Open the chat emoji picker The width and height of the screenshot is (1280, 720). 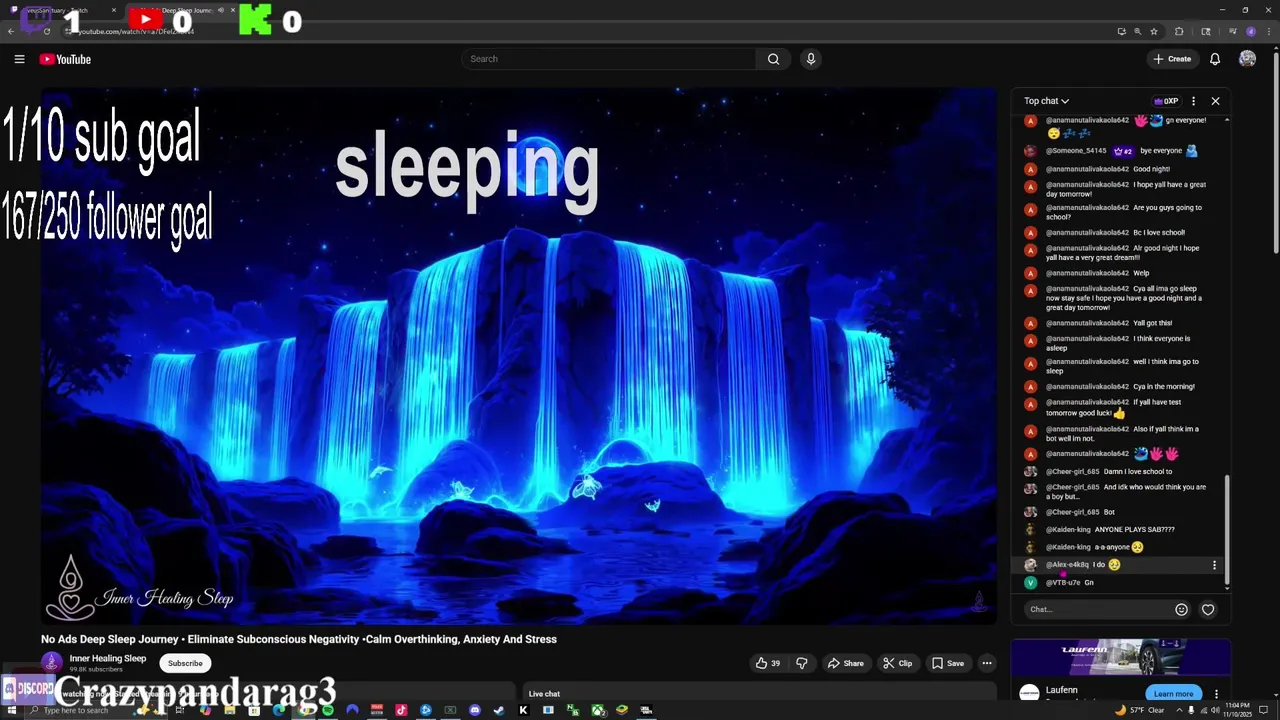1181,609
